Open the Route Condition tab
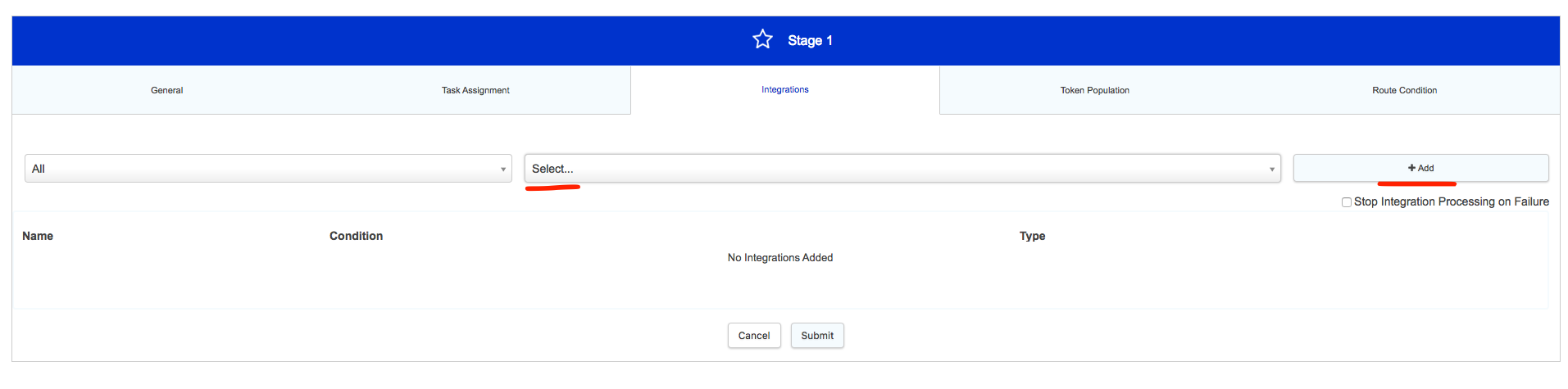 coord(1404,90)
